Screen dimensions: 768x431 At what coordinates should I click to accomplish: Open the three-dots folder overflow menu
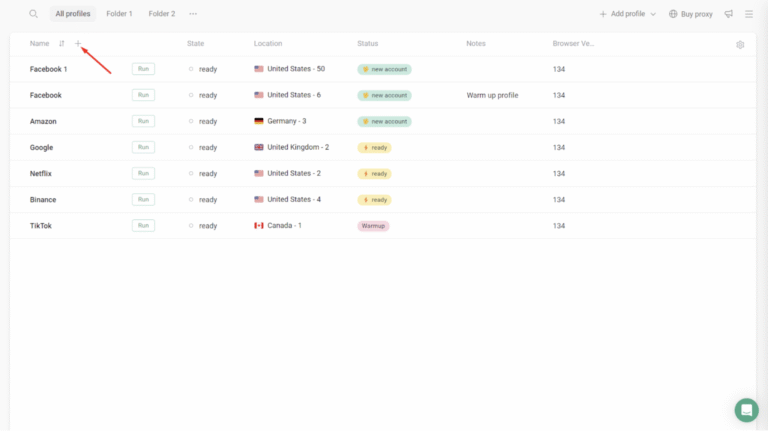click(x=193, y=14)
